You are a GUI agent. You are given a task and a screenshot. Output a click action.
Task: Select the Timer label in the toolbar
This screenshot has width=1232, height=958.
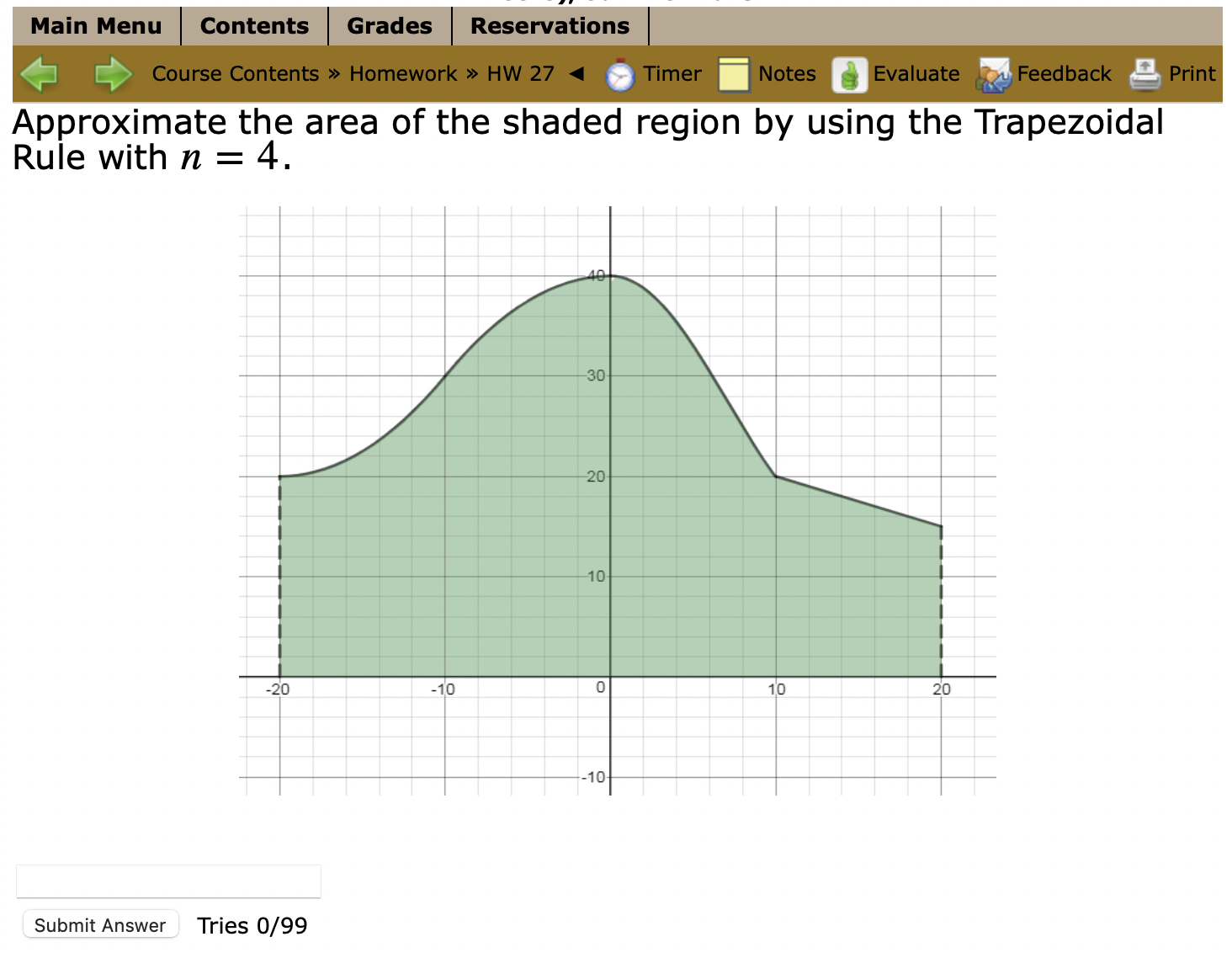671,74
